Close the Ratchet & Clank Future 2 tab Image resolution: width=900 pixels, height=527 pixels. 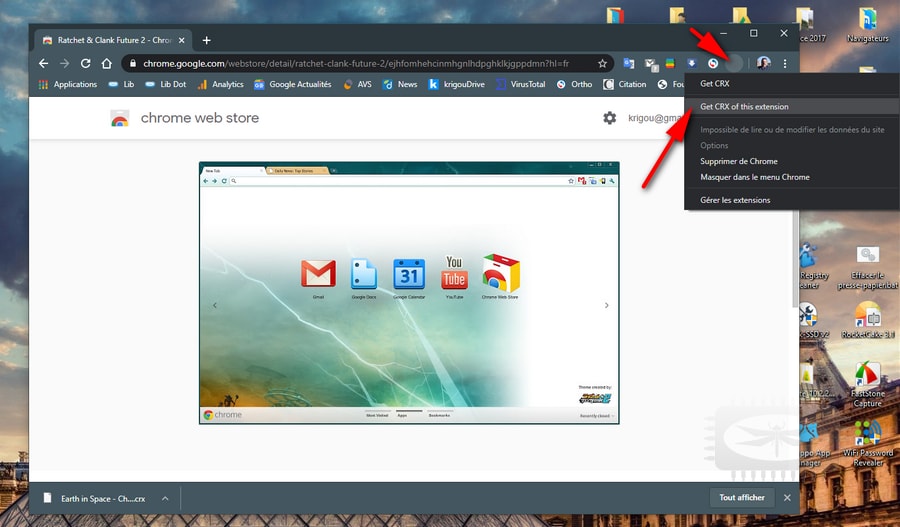[x=181, y=40]
